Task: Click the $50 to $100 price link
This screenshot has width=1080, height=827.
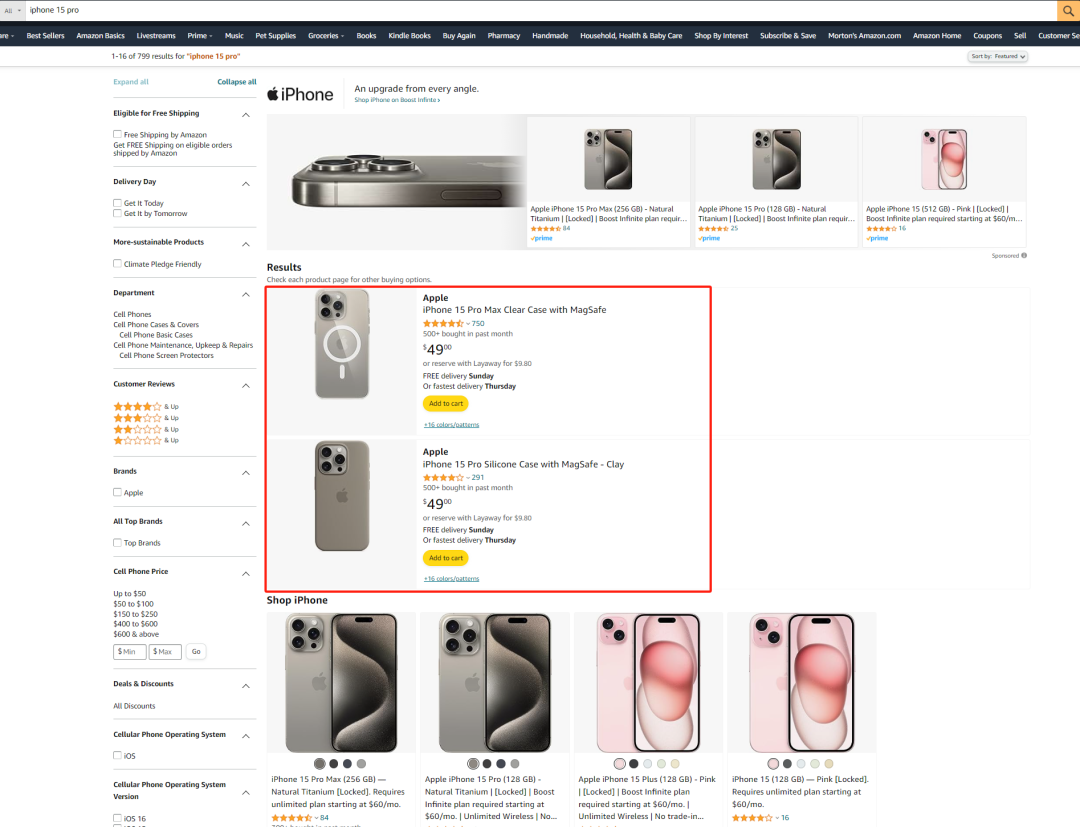Action: pos(133,604)
